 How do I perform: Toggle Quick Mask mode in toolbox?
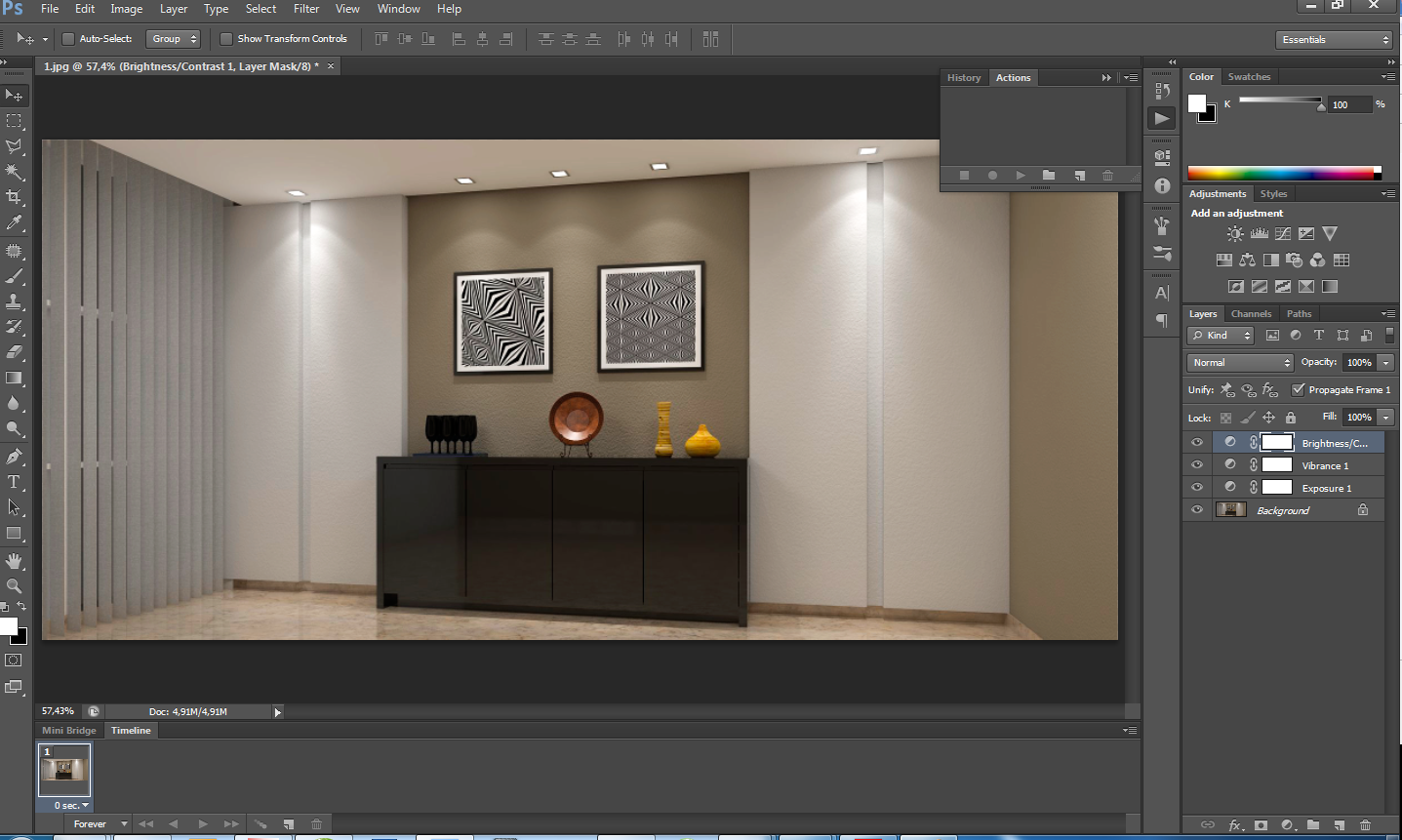[14, 660]
